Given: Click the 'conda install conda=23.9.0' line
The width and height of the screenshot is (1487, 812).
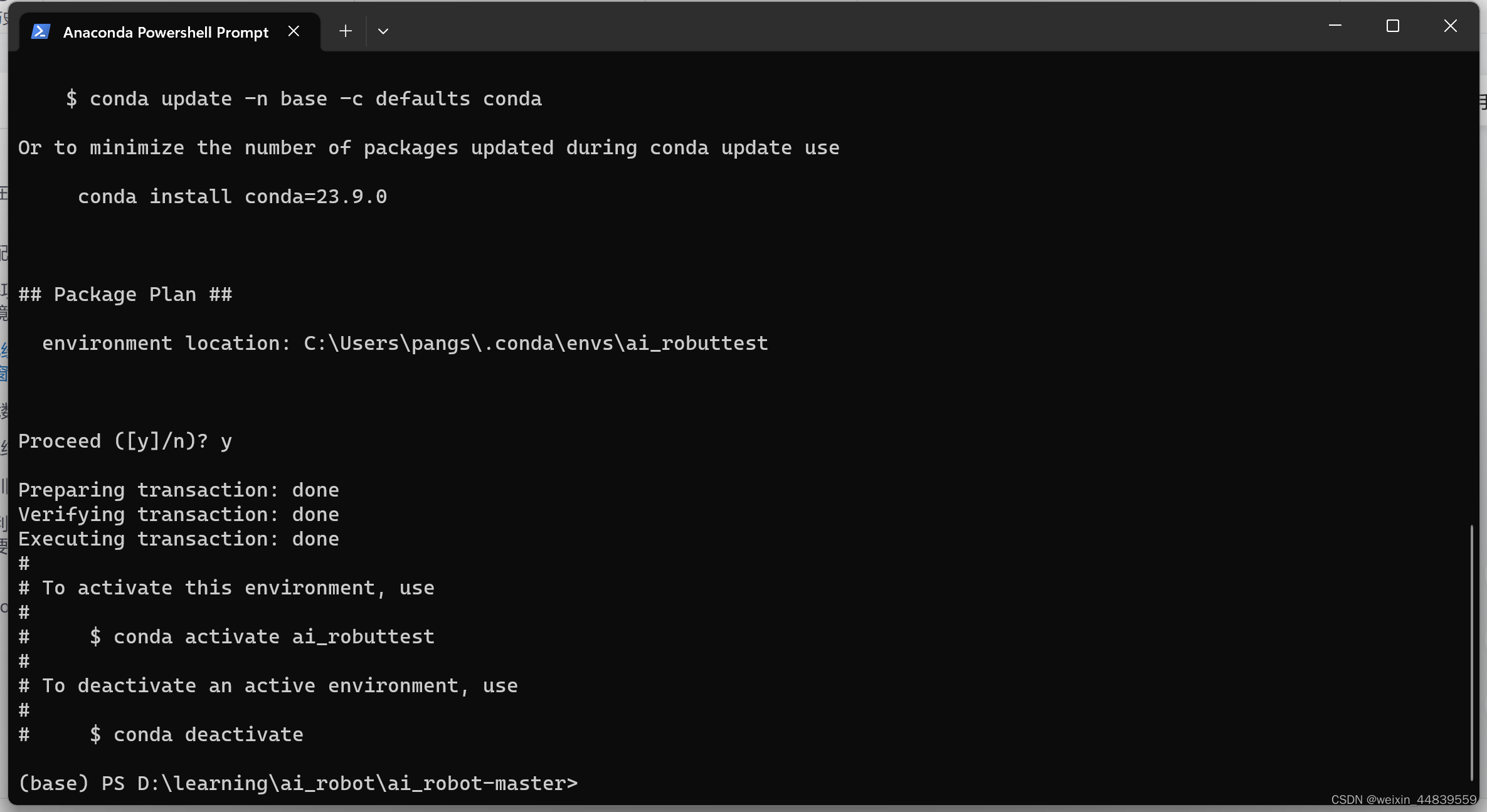Looking at the screenshot, I should click(x=232, y=196).
